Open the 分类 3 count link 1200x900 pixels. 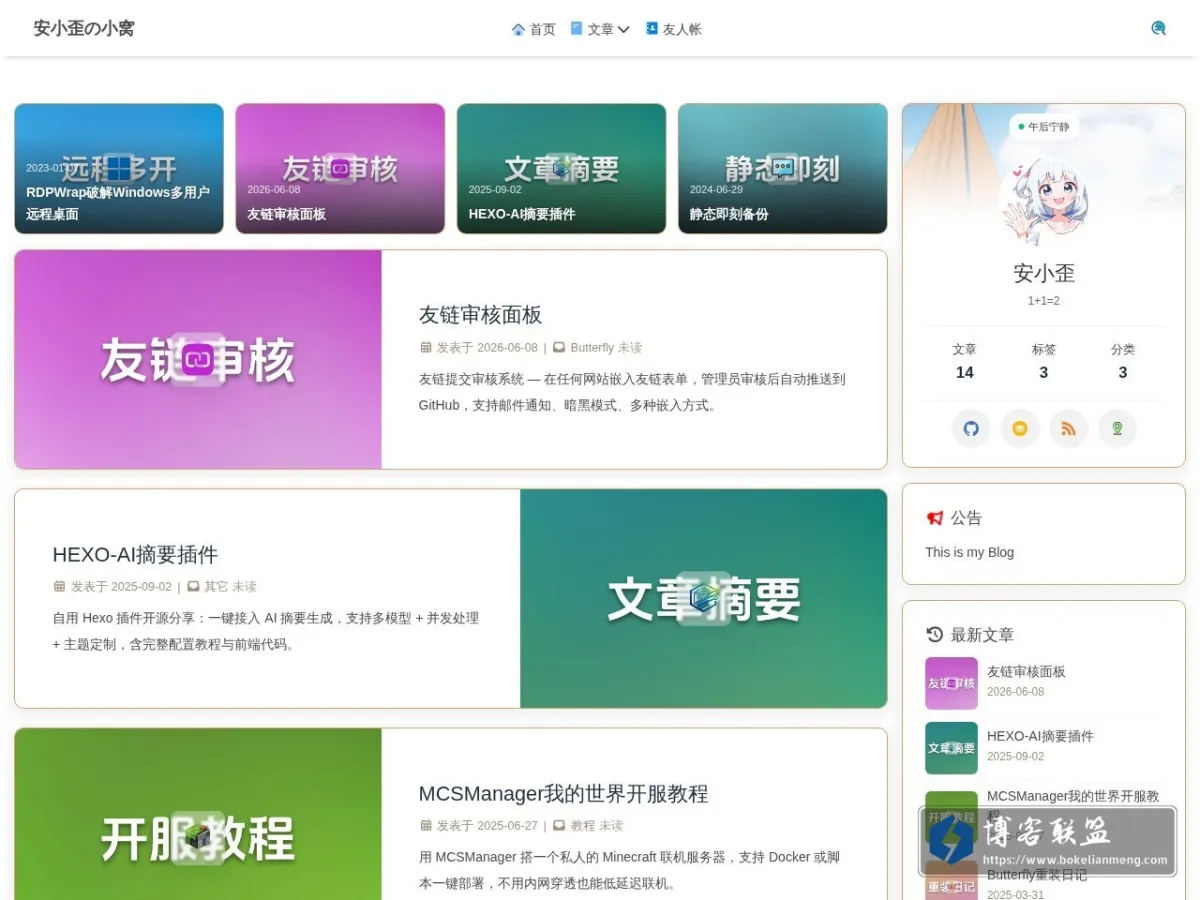[1122, 361]
